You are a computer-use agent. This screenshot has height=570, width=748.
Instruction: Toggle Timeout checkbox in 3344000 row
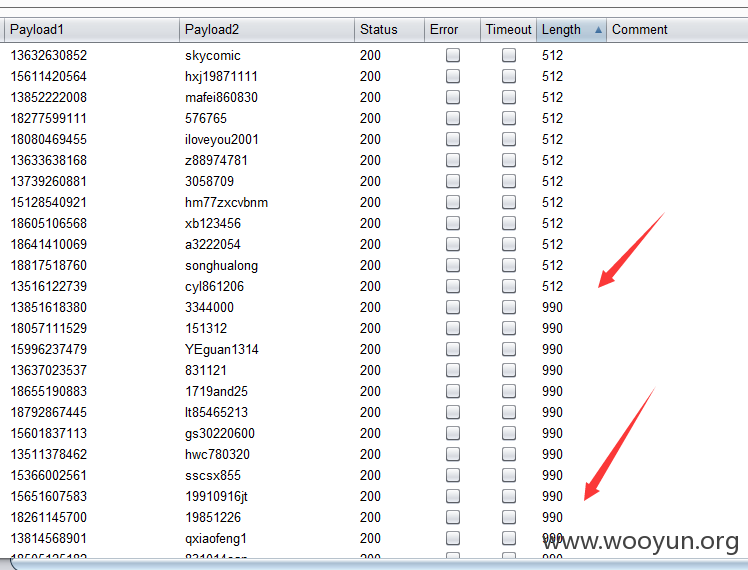[509, 307]
